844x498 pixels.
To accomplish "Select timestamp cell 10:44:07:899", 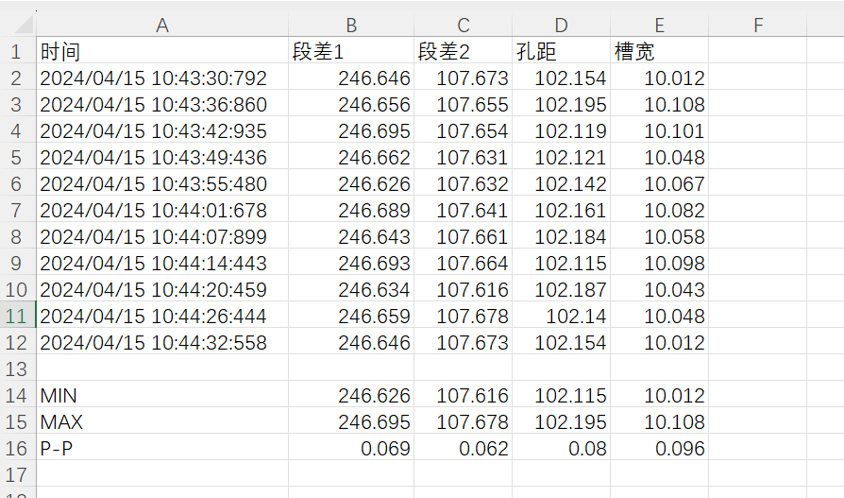I will 162,237.
